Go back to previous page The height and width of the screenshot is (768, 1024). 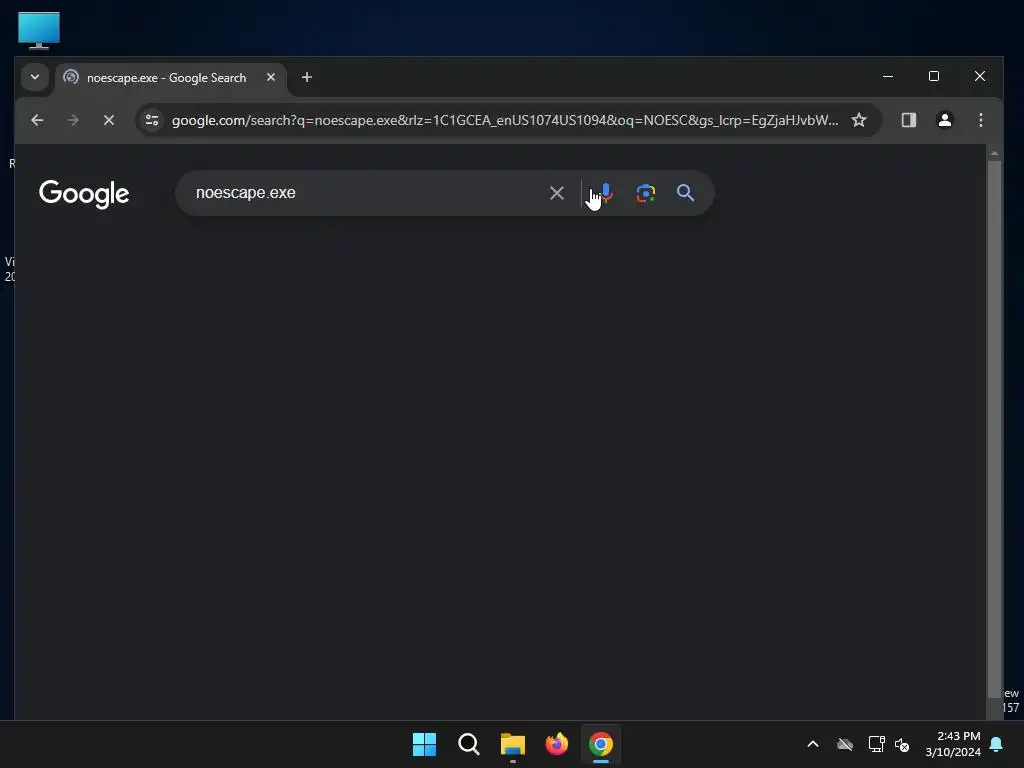[37, 120]
